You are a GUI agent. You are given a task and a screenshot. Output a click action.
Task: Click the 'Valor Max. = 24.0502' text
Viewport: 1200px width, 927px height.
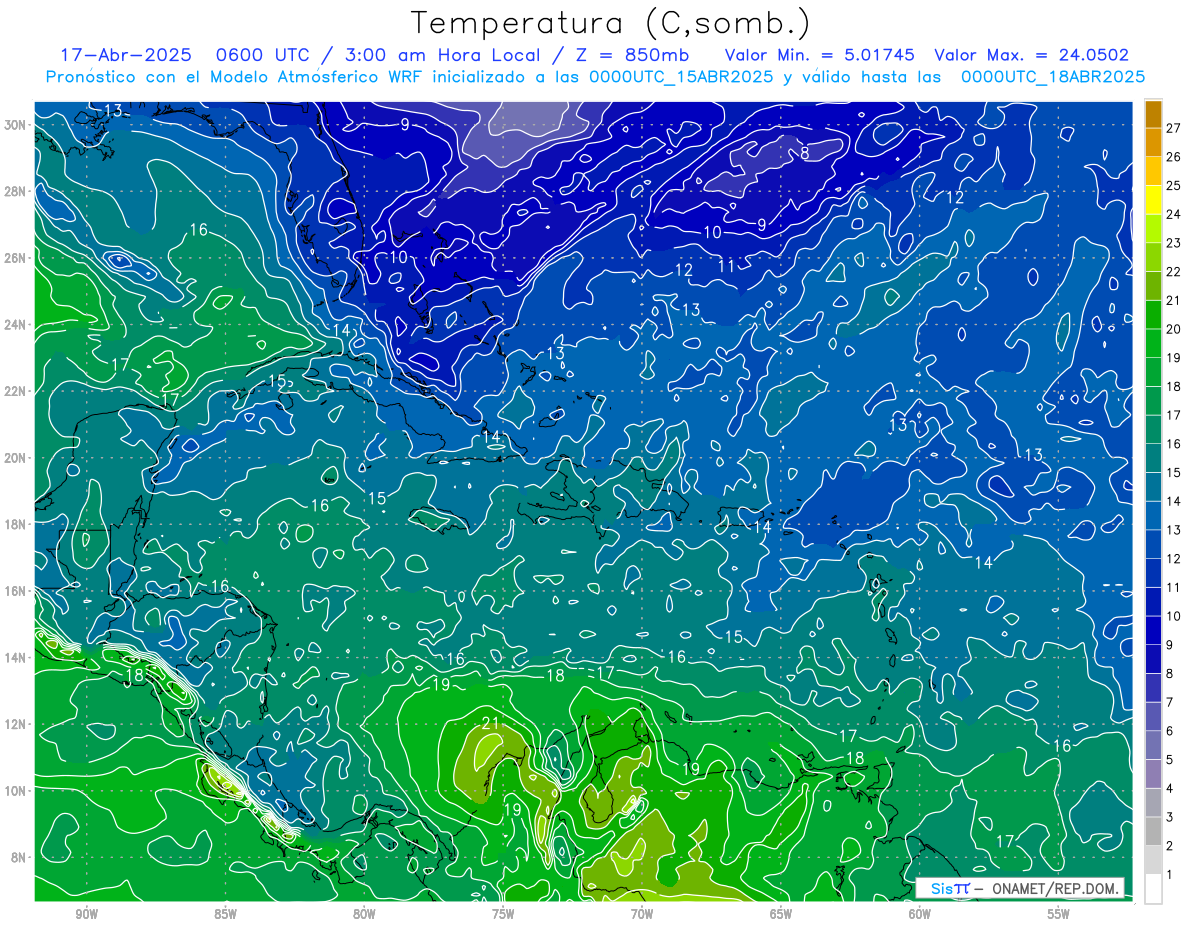tap(1031, 55)
